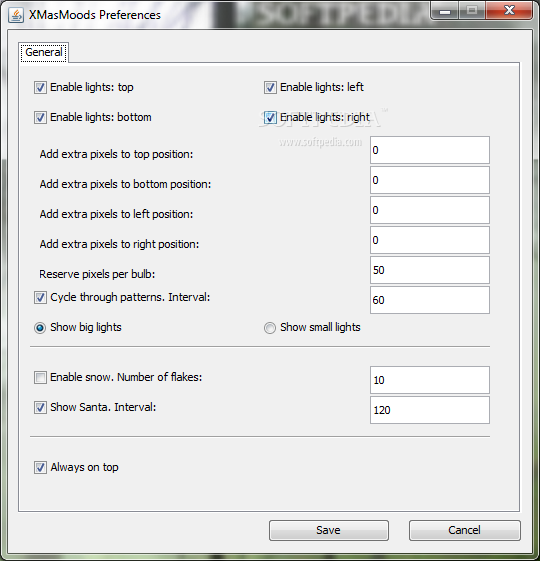
Task: Click the right position extra pixels field
Action: [430, 240]
